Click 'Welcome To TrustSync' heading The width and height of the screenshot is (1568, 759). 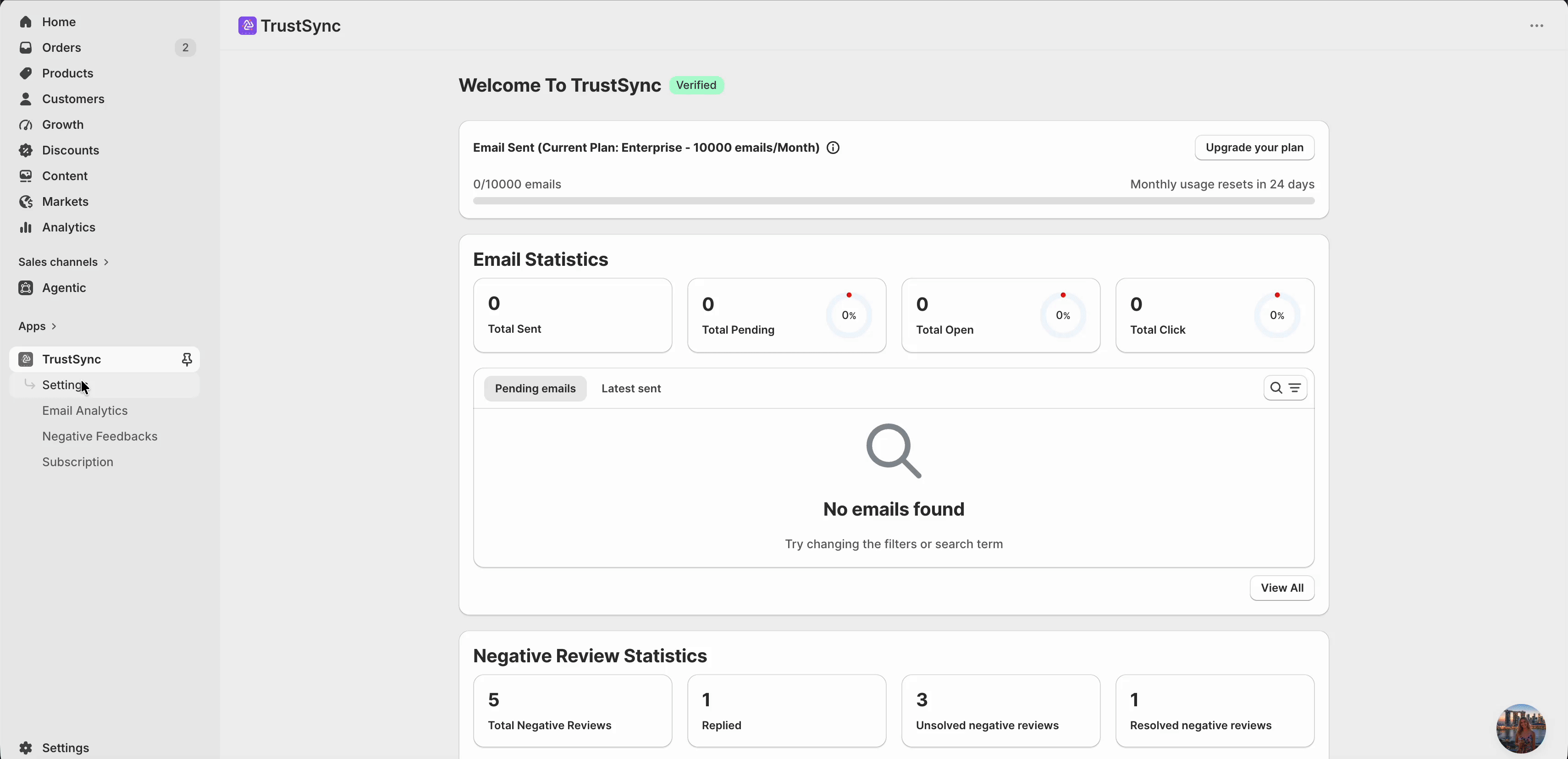[x=559, y=85]
